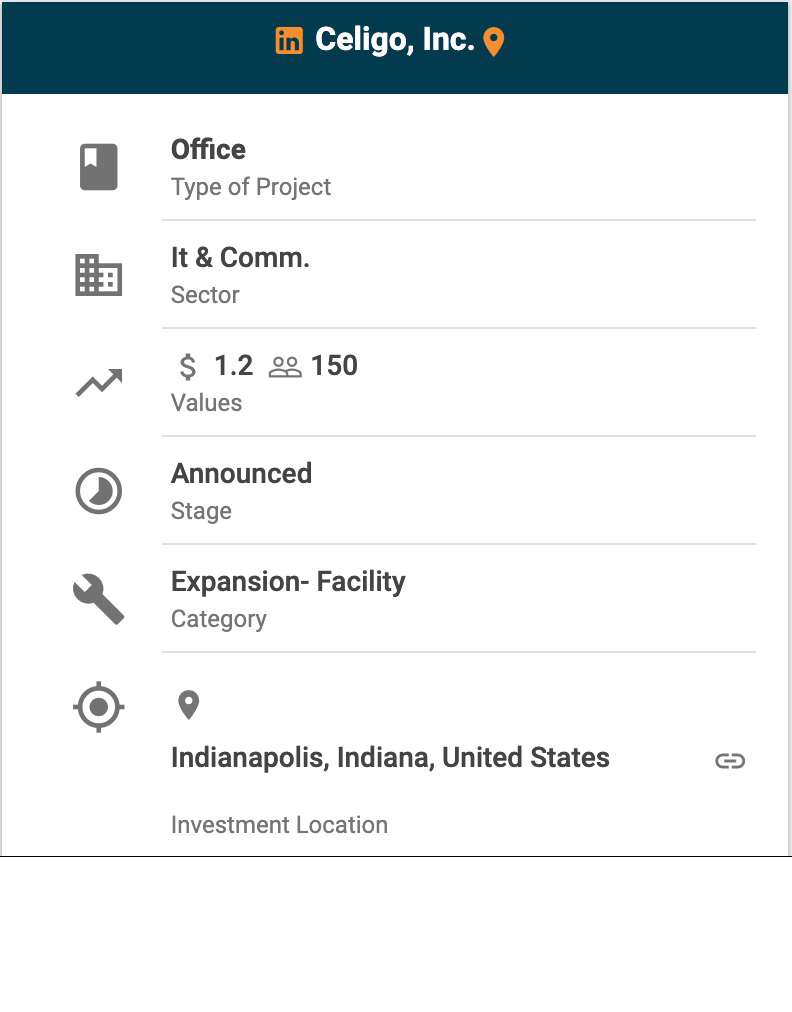This screenshot has height=1012, width=792.
Task: Select the Expansion- Facility category entry
Action: click(288, 582)
